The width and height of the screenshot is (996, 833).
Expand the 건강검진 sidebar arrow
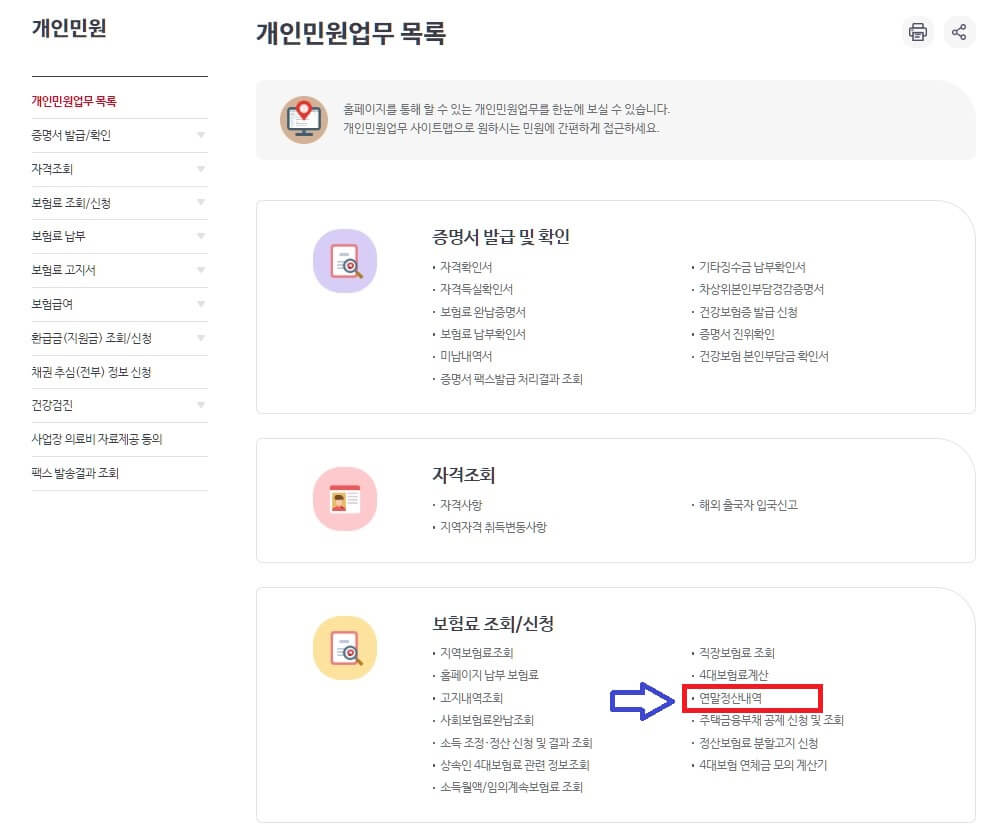click(201, 405)
